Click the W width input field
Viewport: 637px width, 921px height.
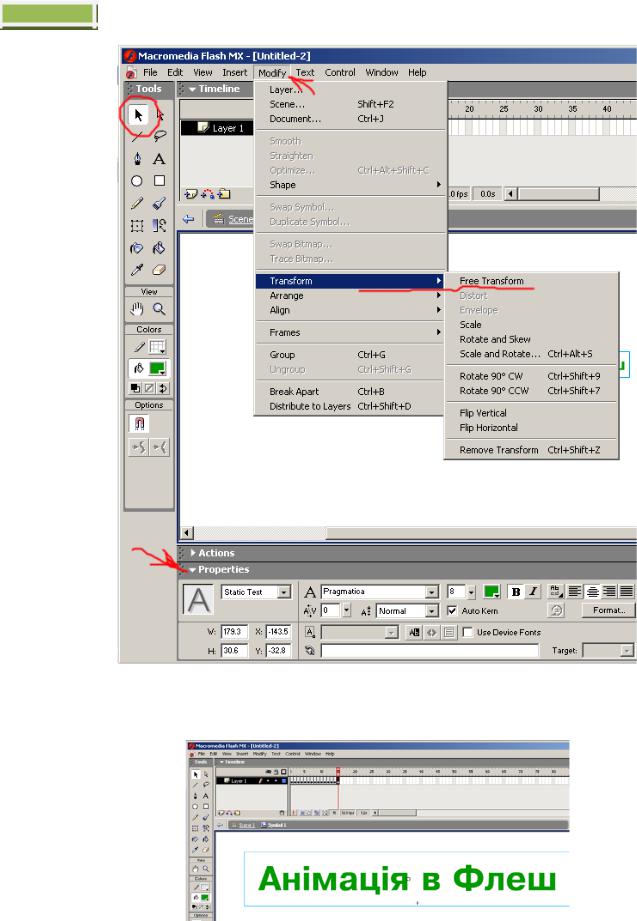coord(234,632)
